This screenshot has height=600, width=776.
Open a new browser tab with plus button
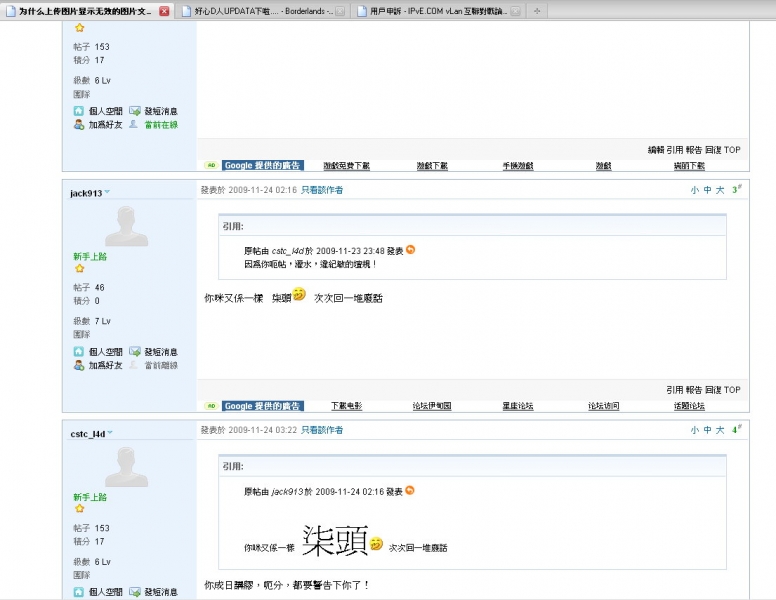[x=538, y=11]
